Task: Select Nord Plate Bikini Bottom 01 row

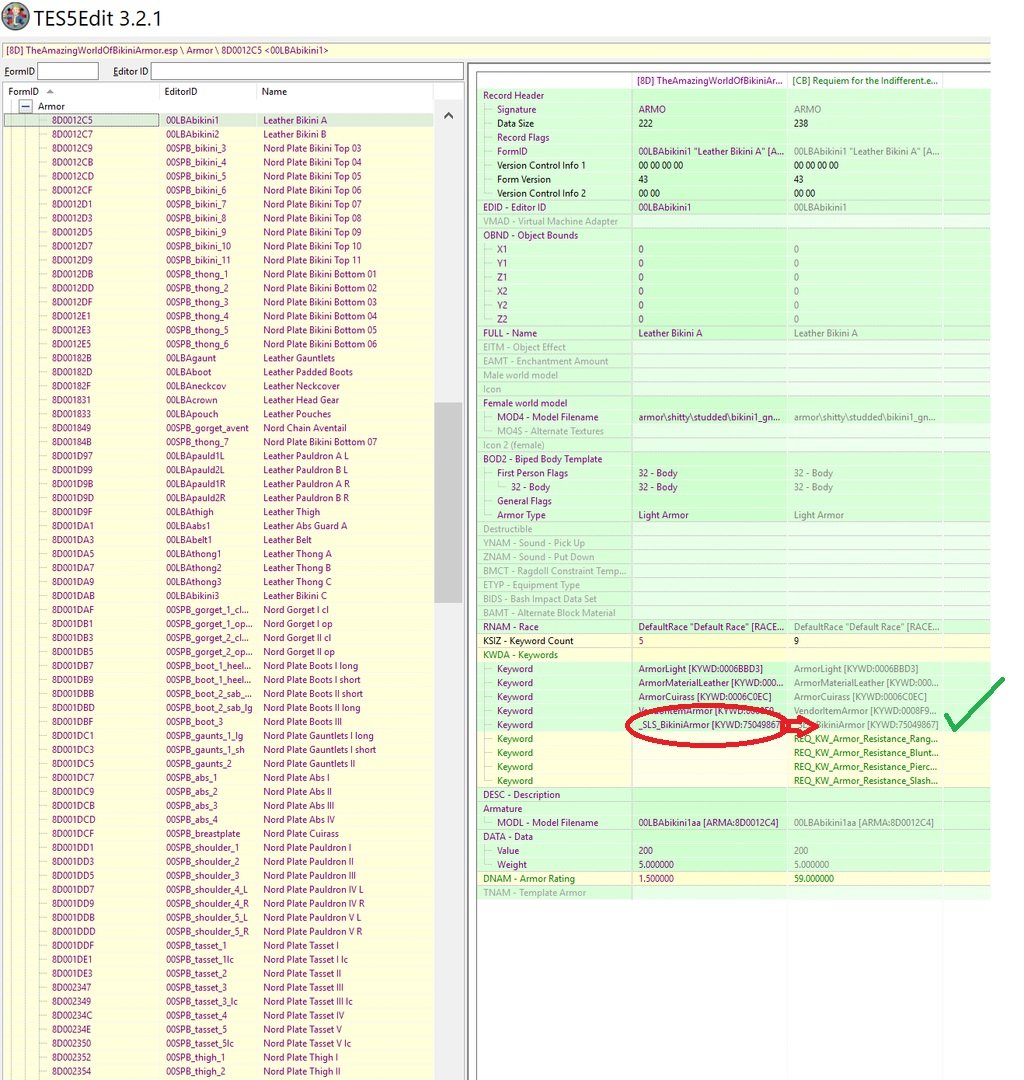Action: pyautogui.click(x=218, y=274)
